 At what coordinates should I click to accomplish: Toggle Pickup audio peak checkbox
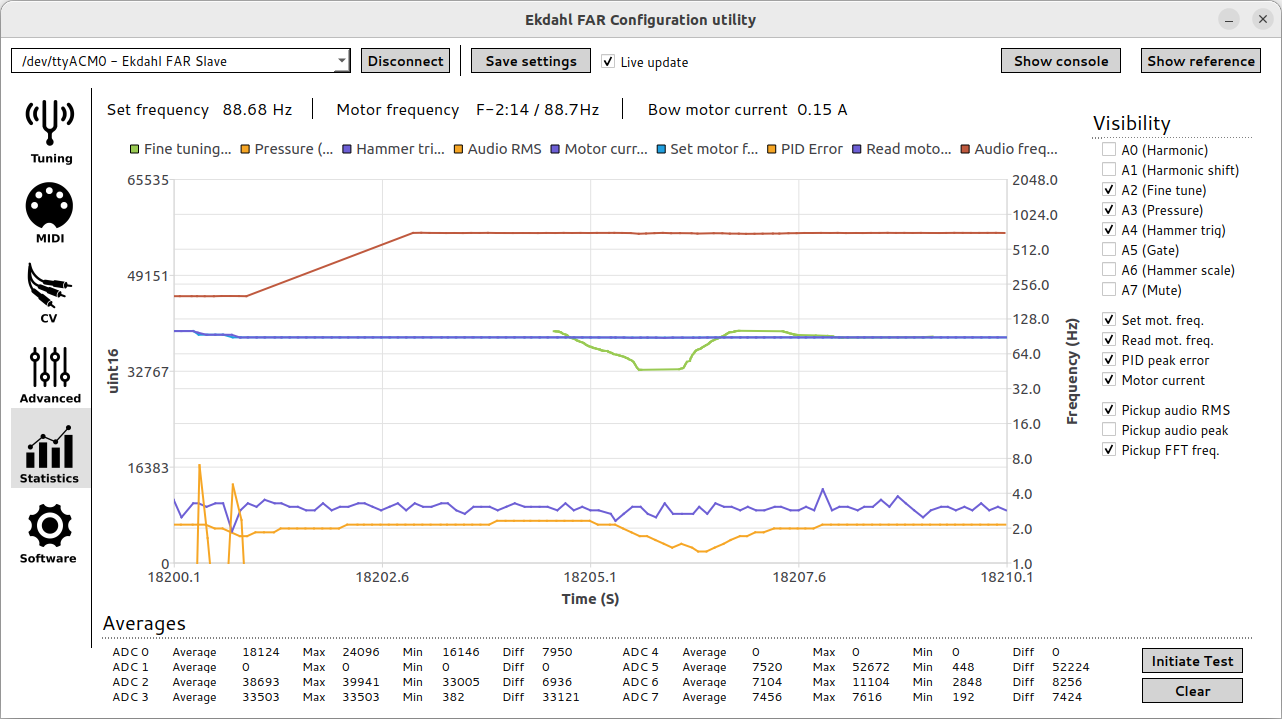pos(1109,430)
